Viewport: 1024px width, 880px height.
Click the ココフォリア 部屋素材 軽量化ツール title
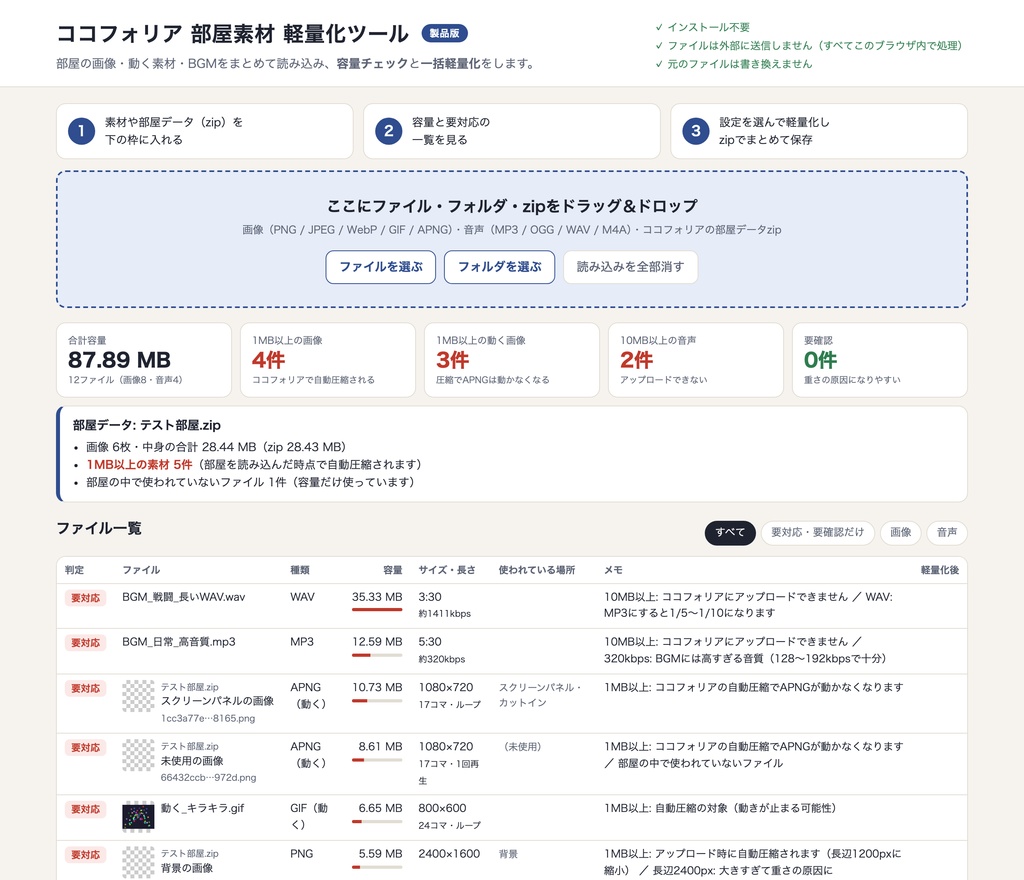click(x=232, y=34)
